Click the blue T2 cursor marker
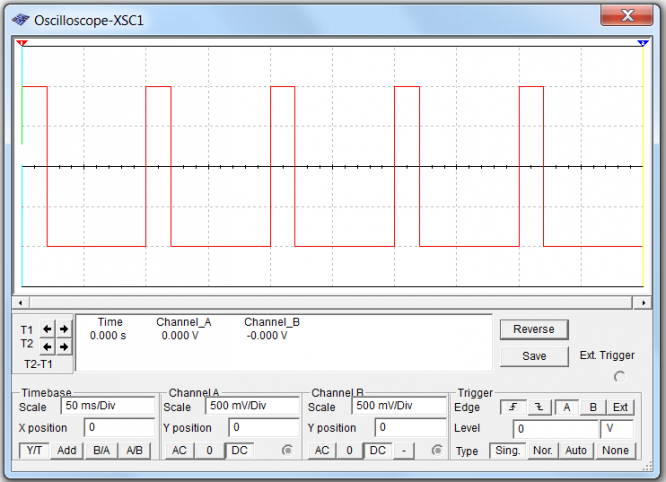 pos(643,43)
